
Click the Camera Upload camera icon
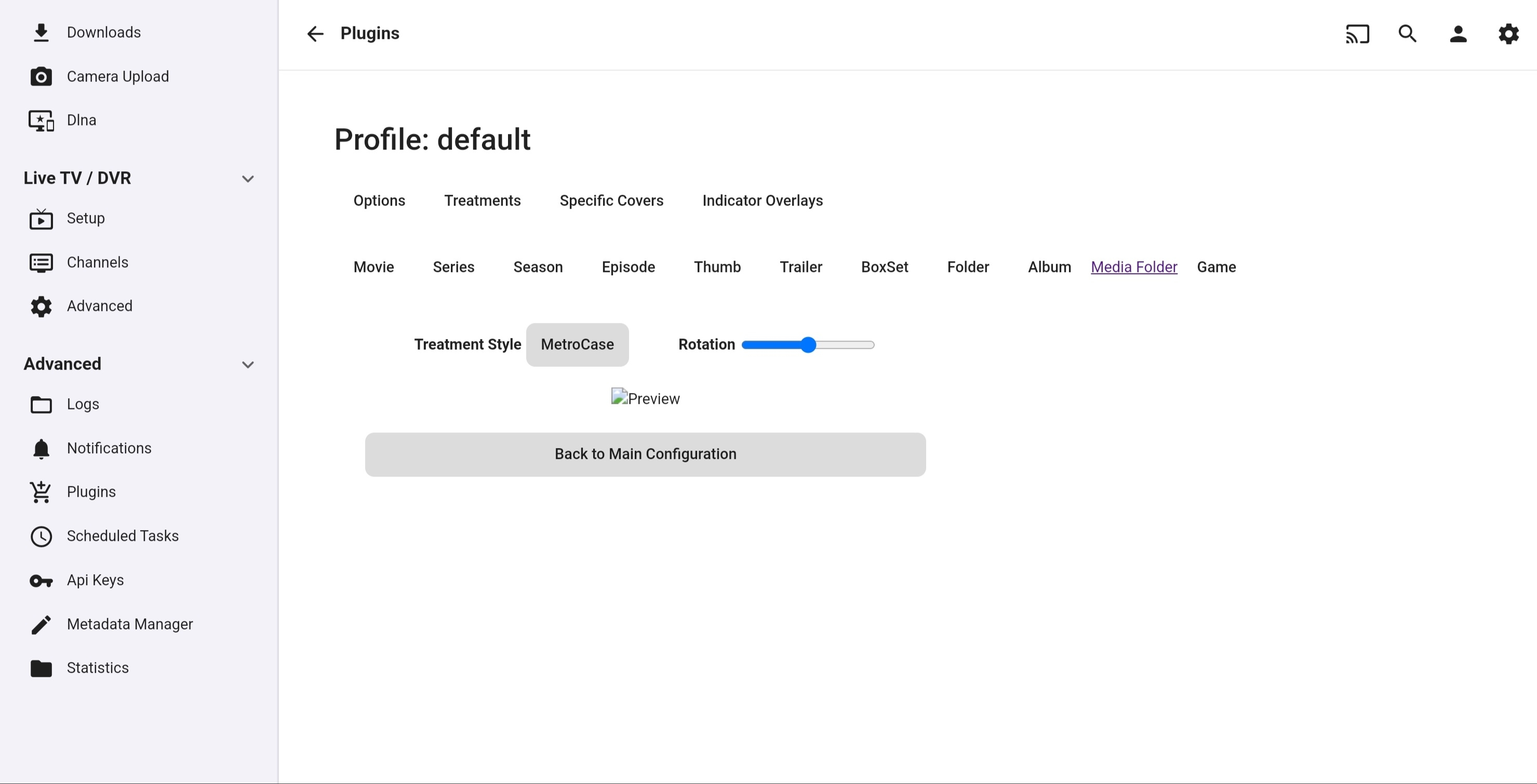[41, 76]
